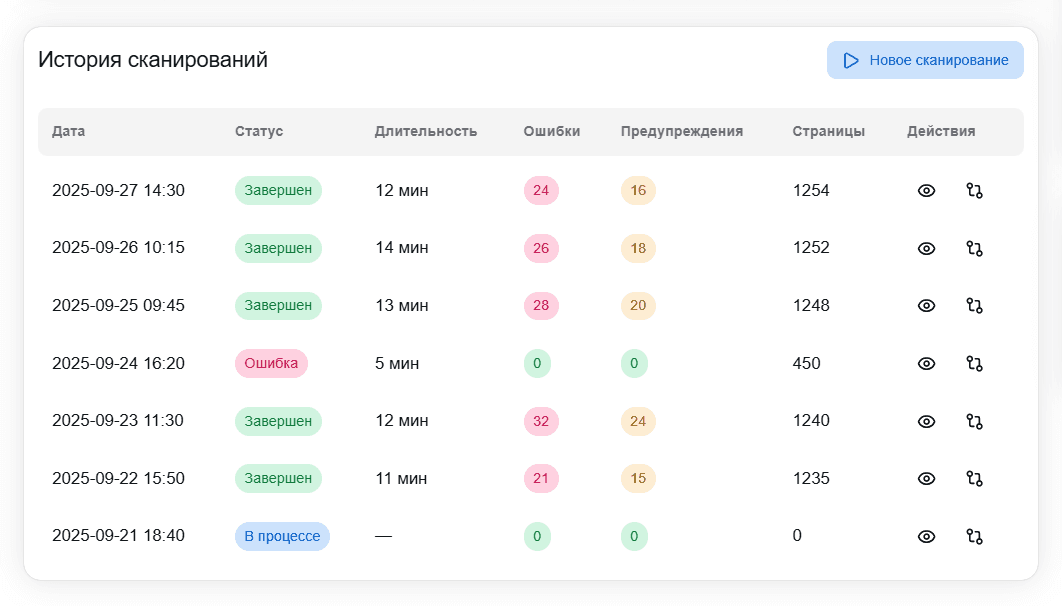Image resolution: width=1062 pixels, height=606 pixels.
Task: Open eye icon for 2025-09-23 11:30 scan
Action: coord(926,421)
